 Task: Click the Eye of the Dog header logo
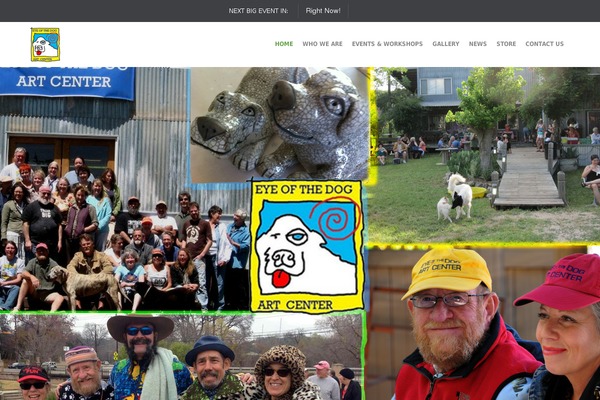pyautogui.click(x=45, y=44)
